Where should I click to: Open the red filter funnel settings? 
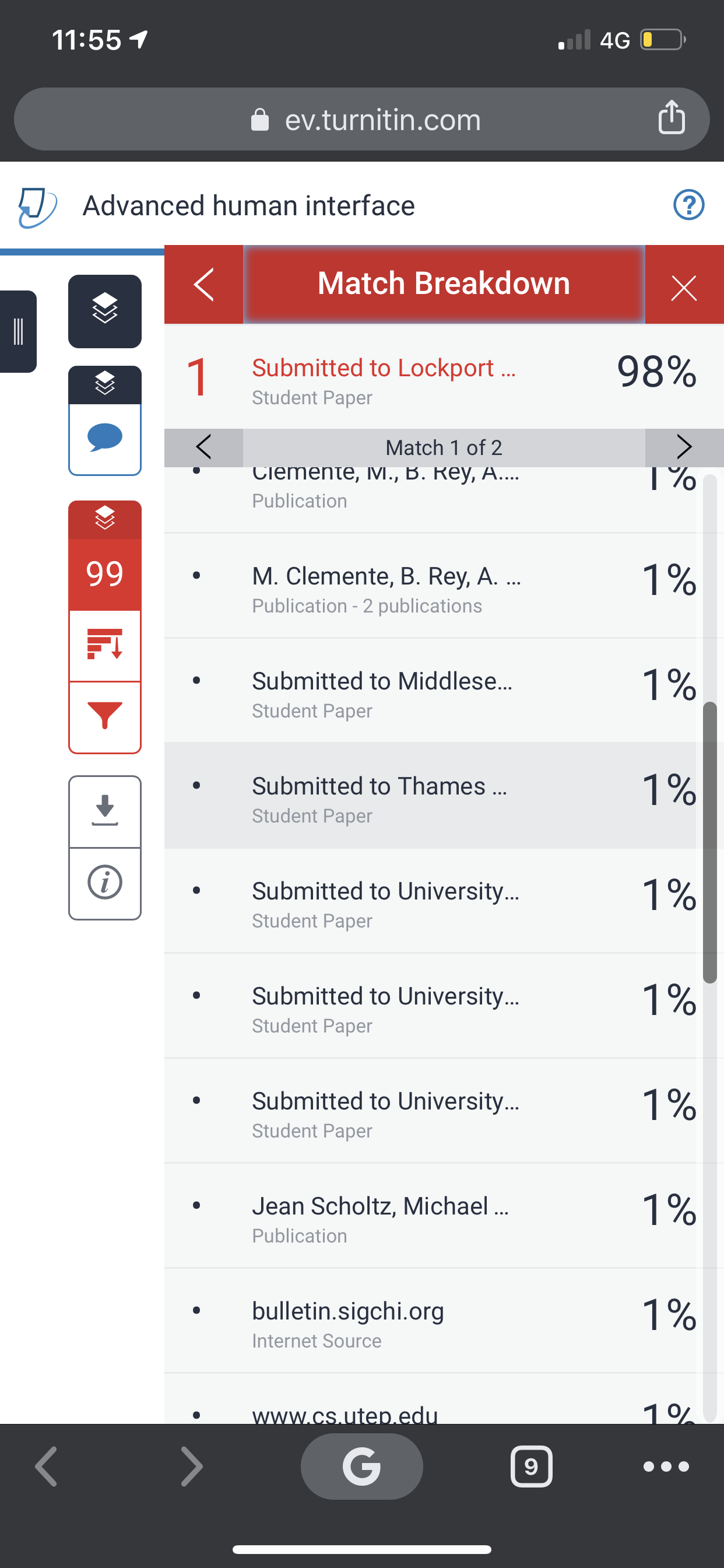(105, 717)
